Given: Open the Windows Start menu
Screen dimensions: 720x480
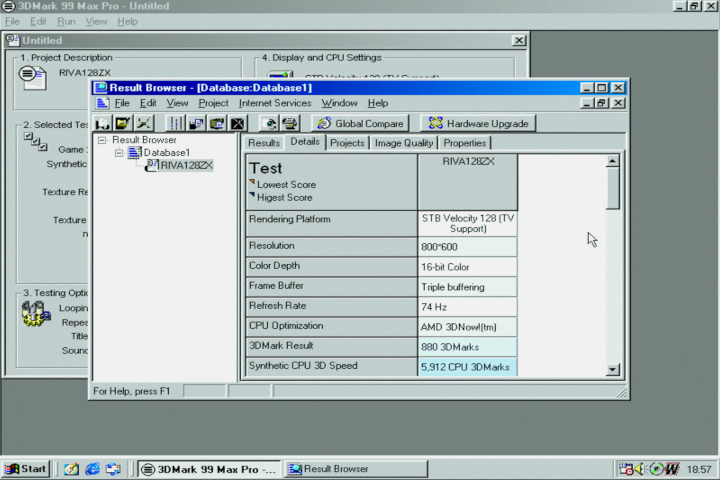Looking at the screenshot, I should pos(27,468).
